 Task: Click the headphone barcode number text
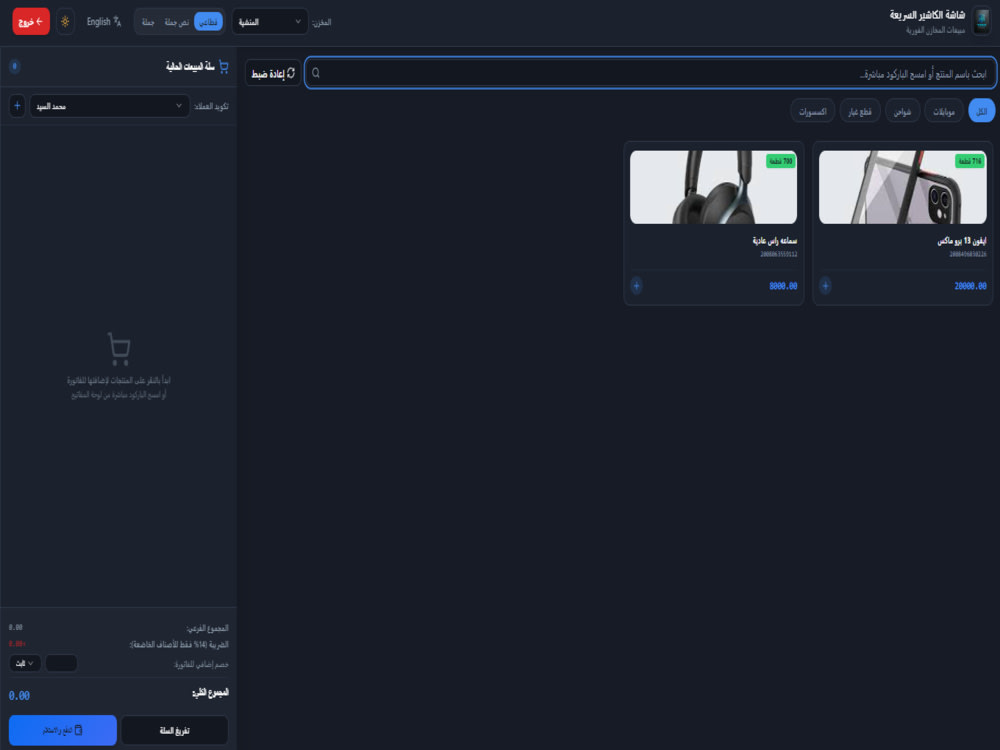[779, 254]
